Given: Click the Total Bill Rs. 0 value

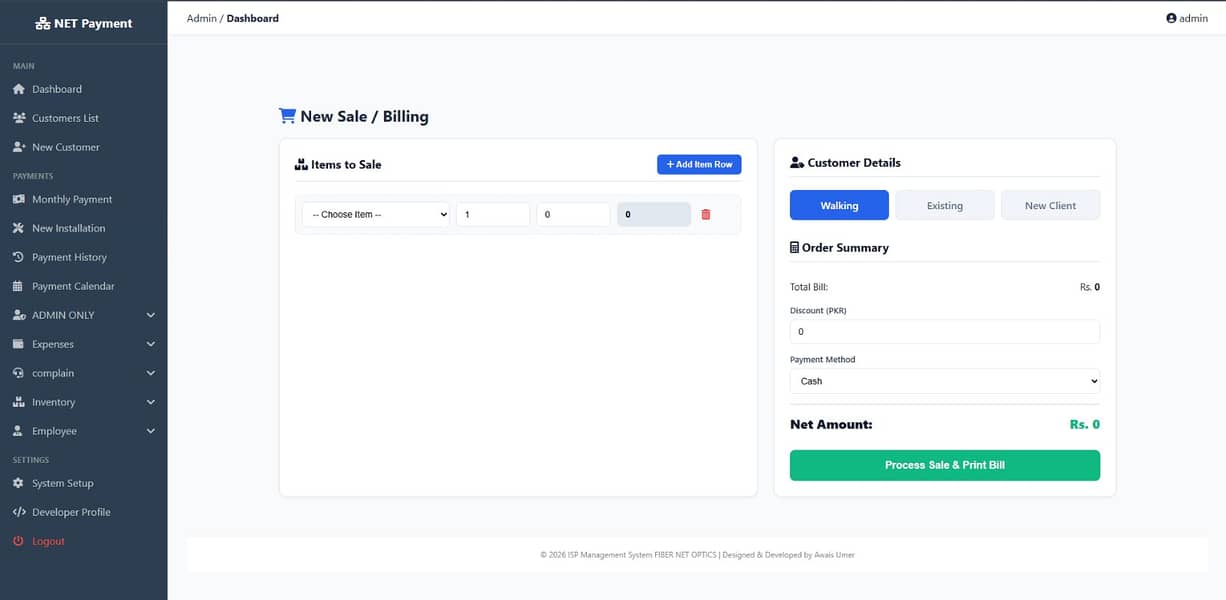Looking at the screenshot, I should [1090, 287].
